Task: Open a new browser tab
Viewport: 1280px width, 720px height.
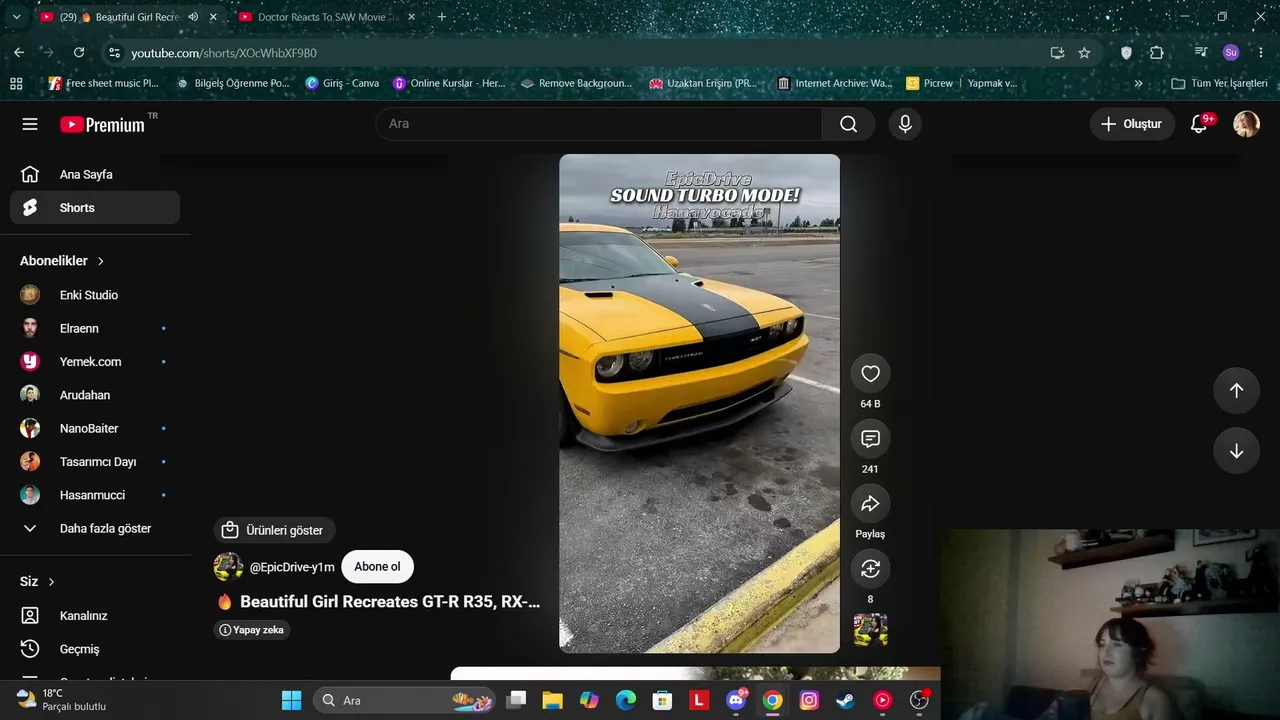Action: 442,17
